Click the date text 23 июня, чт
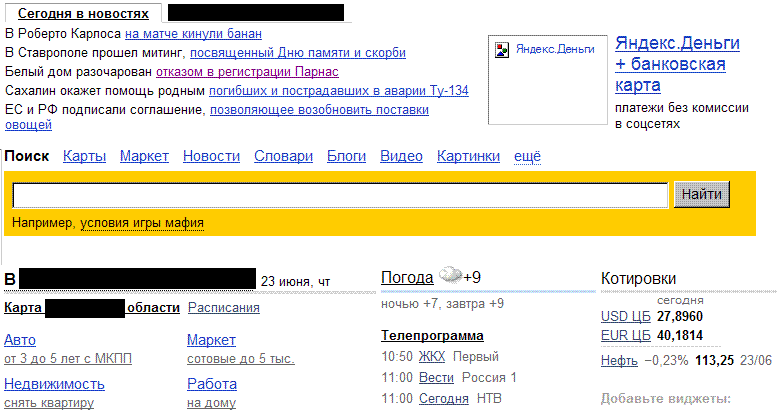 point(295,282)
